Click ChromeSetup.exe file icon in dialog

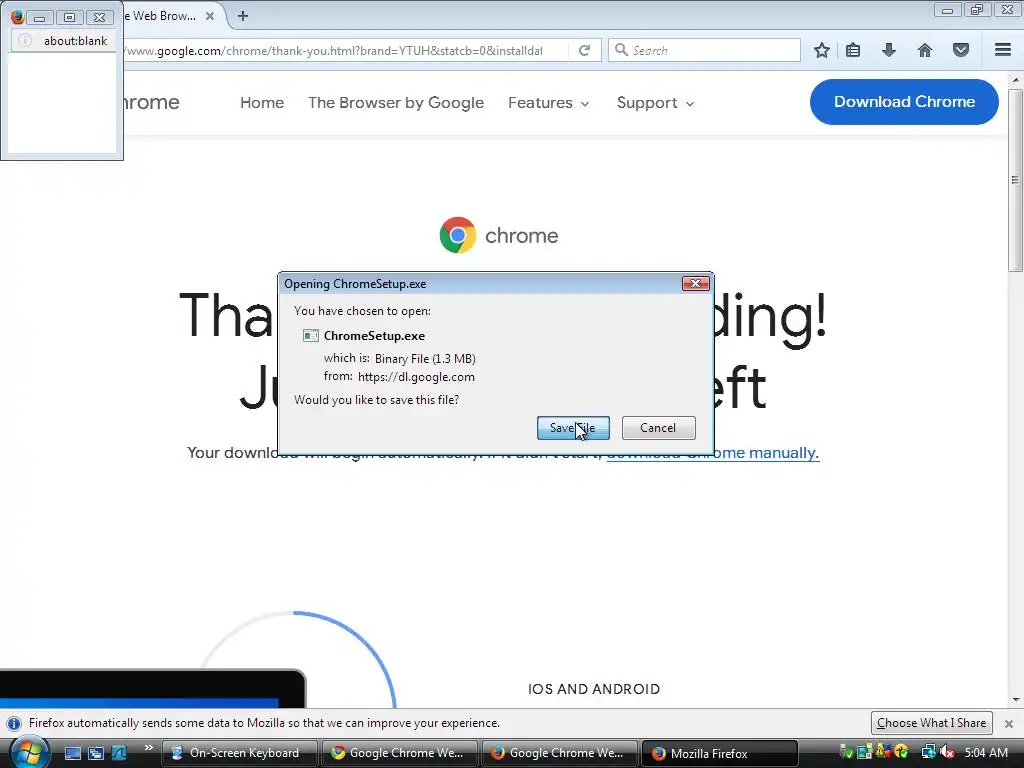pos(311,336)
